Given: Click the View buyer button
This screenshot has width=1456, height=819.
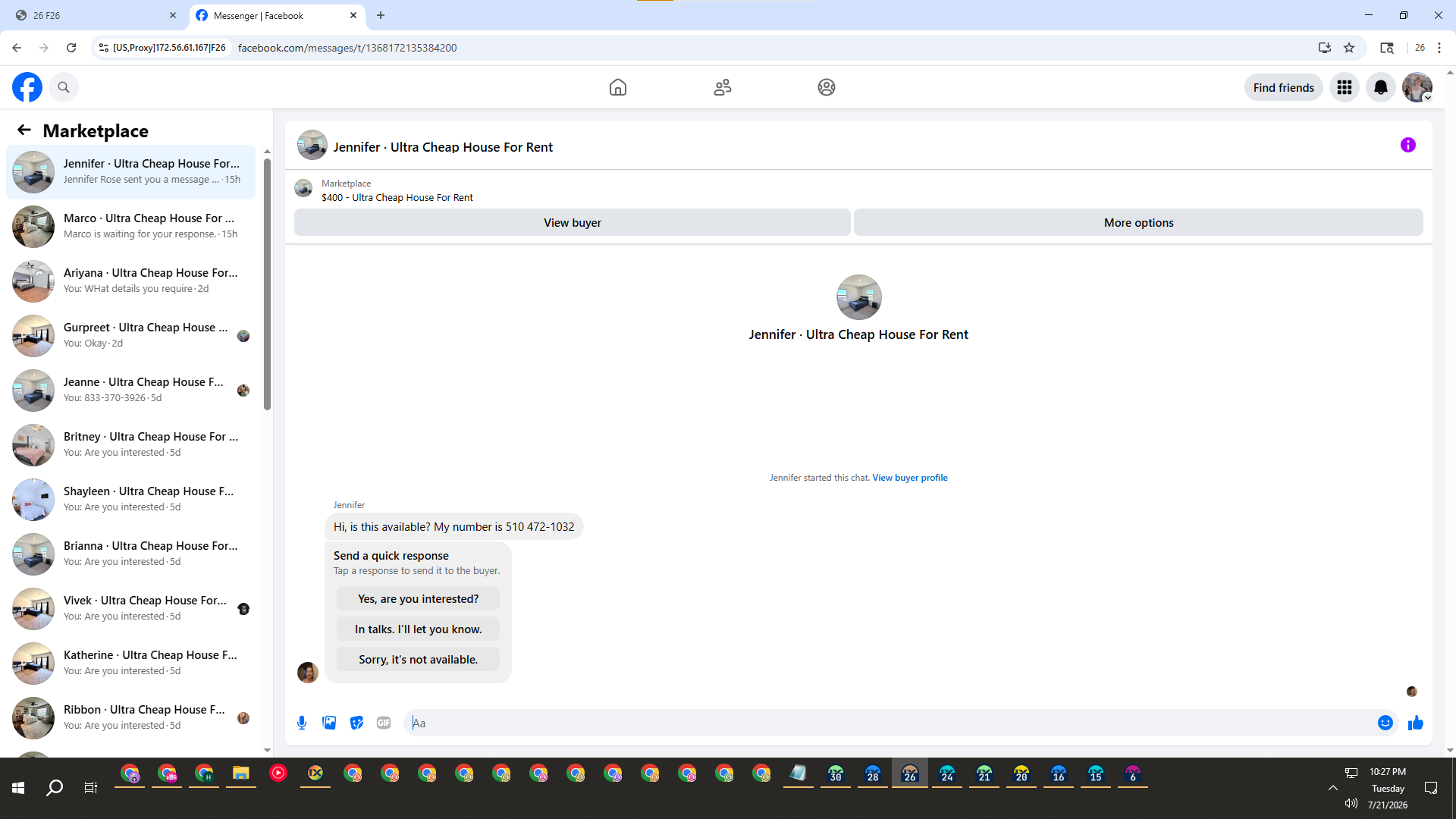Looking at the screenshot, I should (573, 222).
